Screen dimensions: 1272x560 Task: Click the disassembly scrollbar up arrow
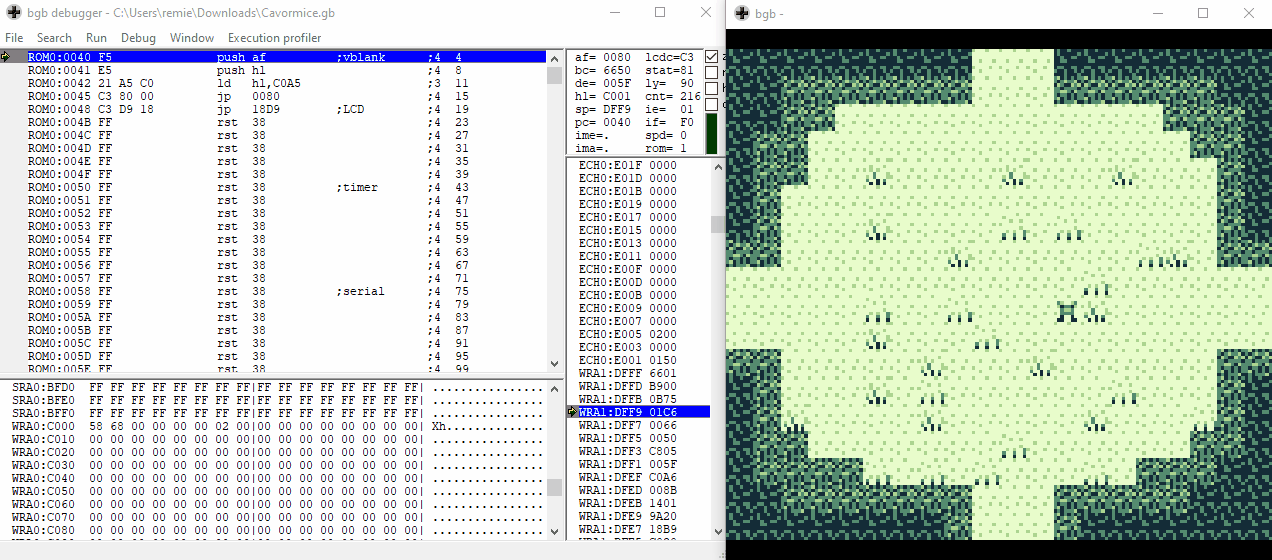click(554, 58)
